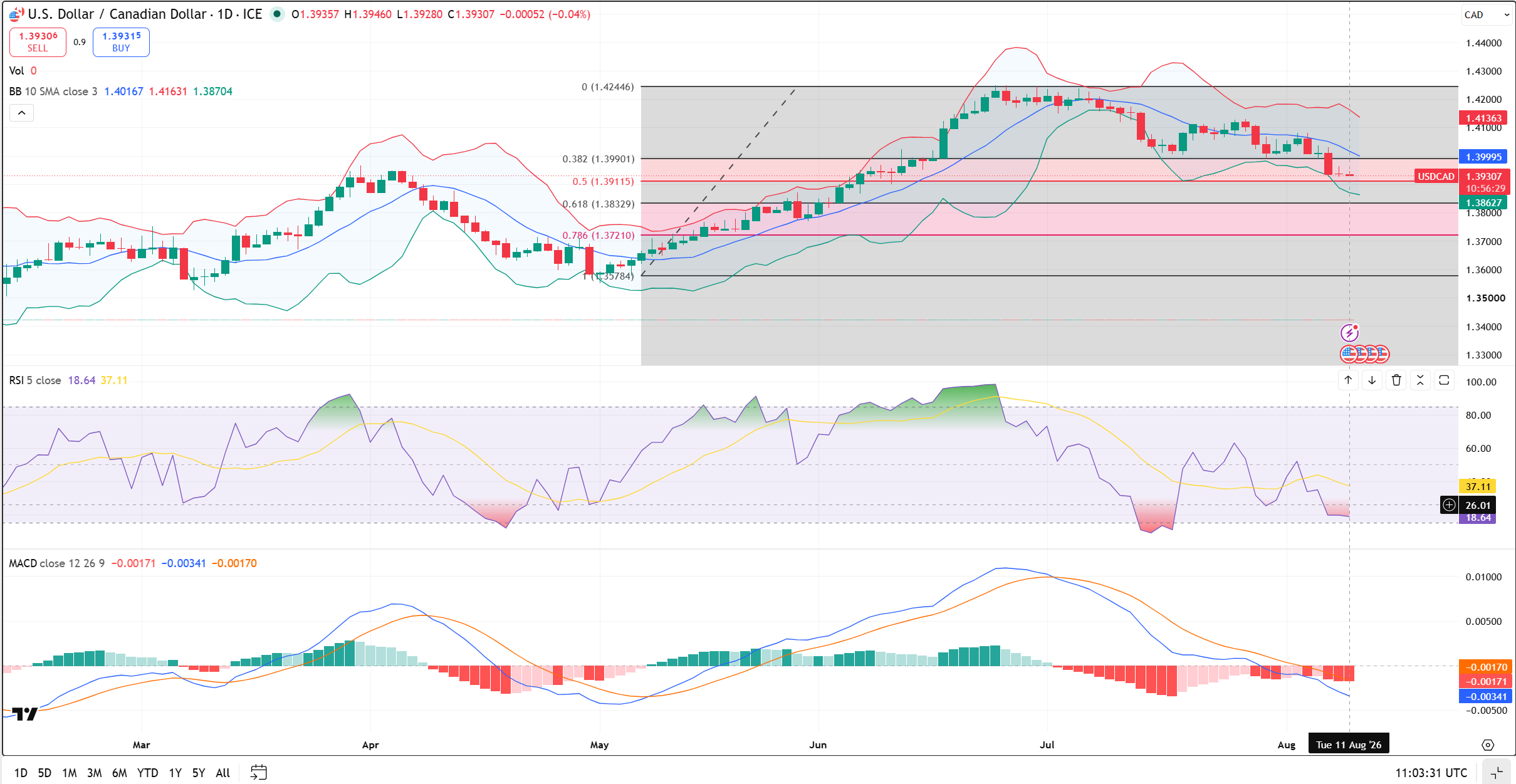Click the USD/CAD flag symbol icon

[16, 14]
